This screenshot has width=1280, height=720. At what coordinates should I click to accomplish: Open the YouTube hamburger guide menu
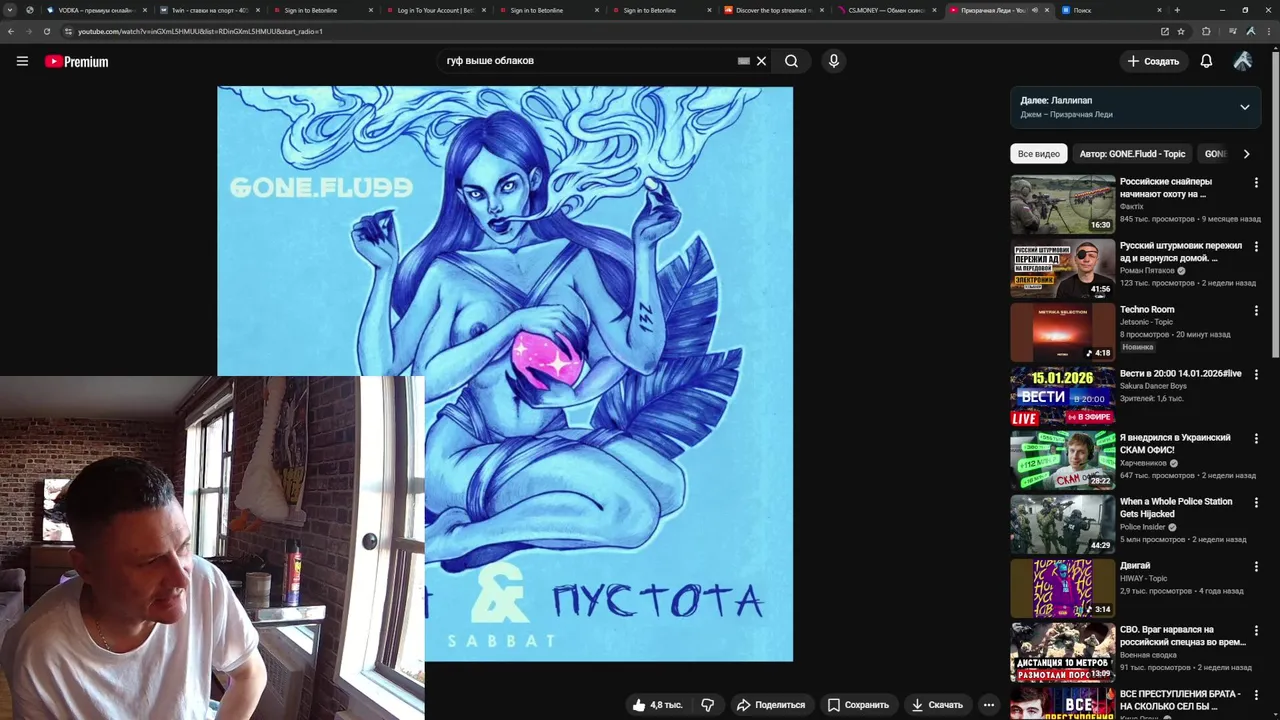tap(22, 61)
